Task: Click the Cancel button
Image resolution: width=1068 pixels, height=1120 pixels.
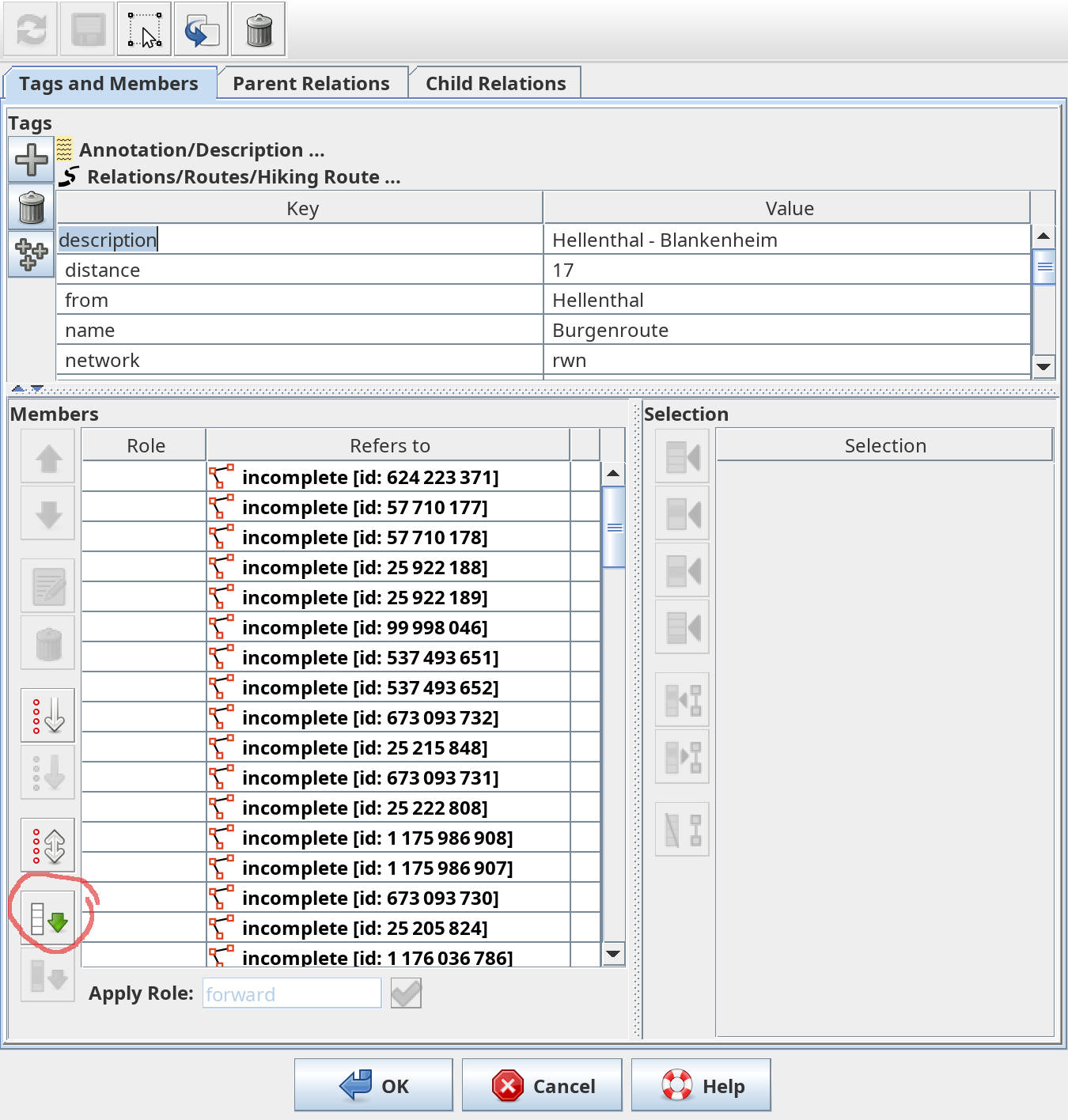Action: pyautogui.click(x=542, y=1085)
